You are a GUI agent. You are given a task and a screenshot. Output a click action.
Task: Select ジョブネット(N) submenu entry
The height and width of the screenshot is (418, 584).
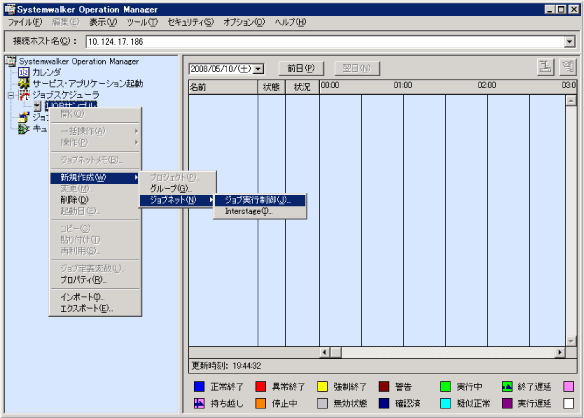click(177, 200)
